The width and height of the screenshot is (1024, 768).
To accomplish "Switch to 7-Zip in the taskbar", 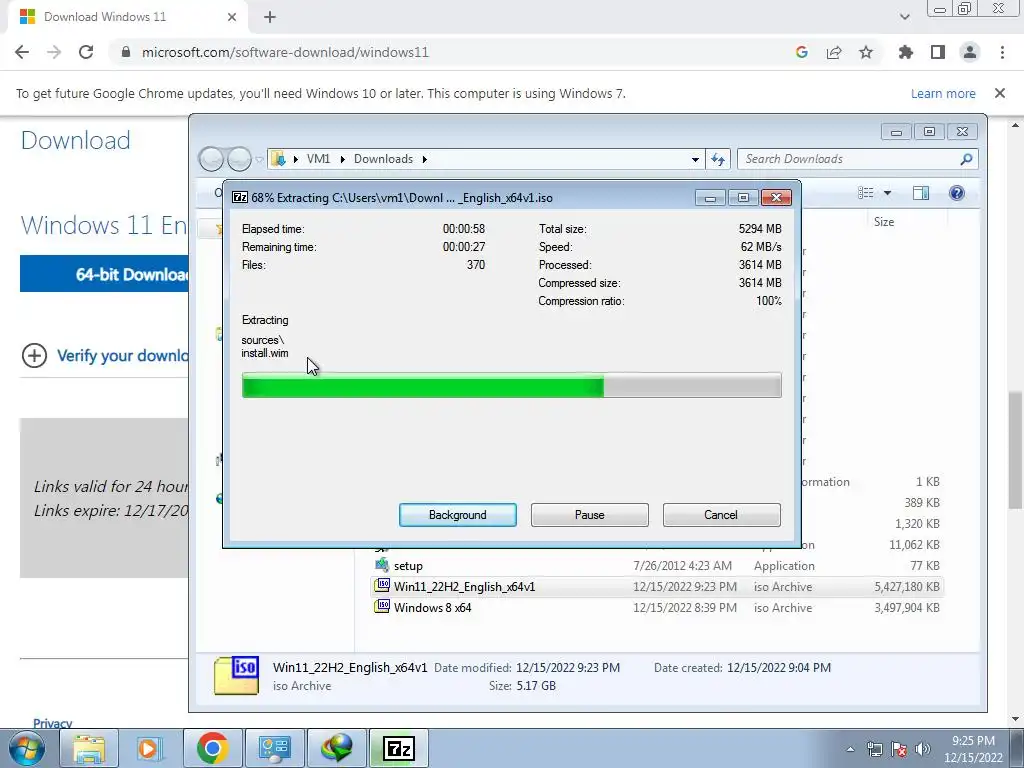I will click(398, 748).
